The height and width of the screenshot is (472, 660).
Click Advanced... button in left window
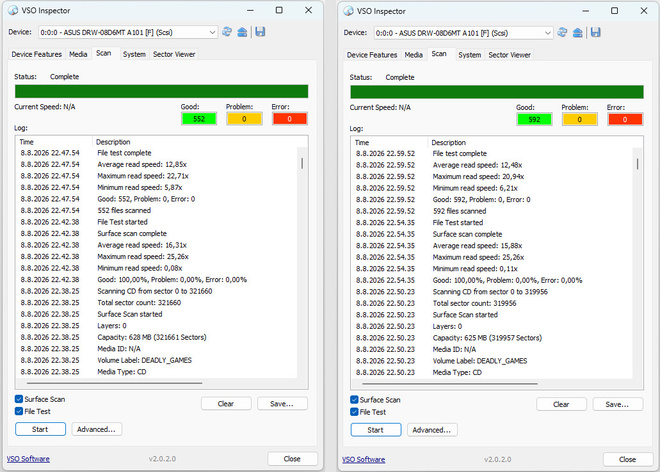coord(96,429)
